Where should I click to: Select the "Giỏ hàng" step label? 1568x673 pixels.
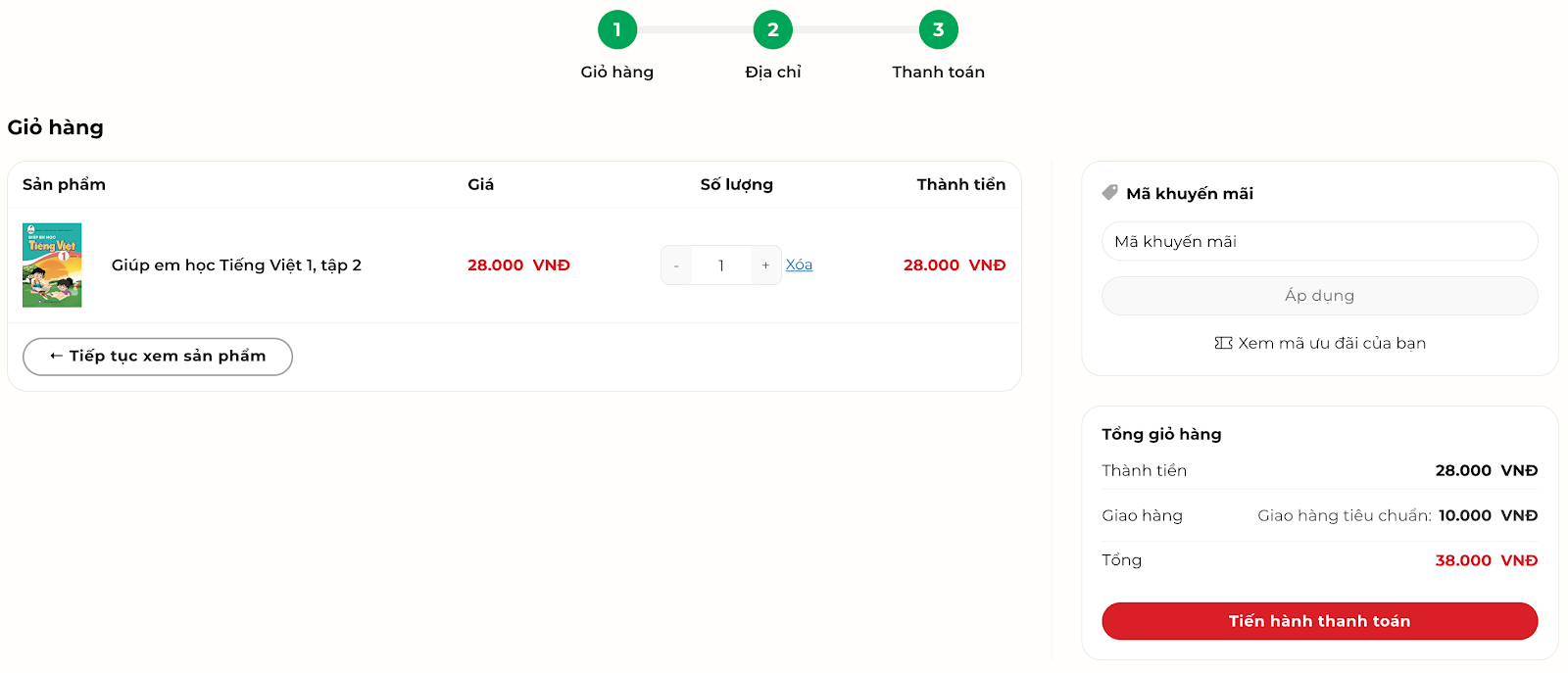point(617,72)
